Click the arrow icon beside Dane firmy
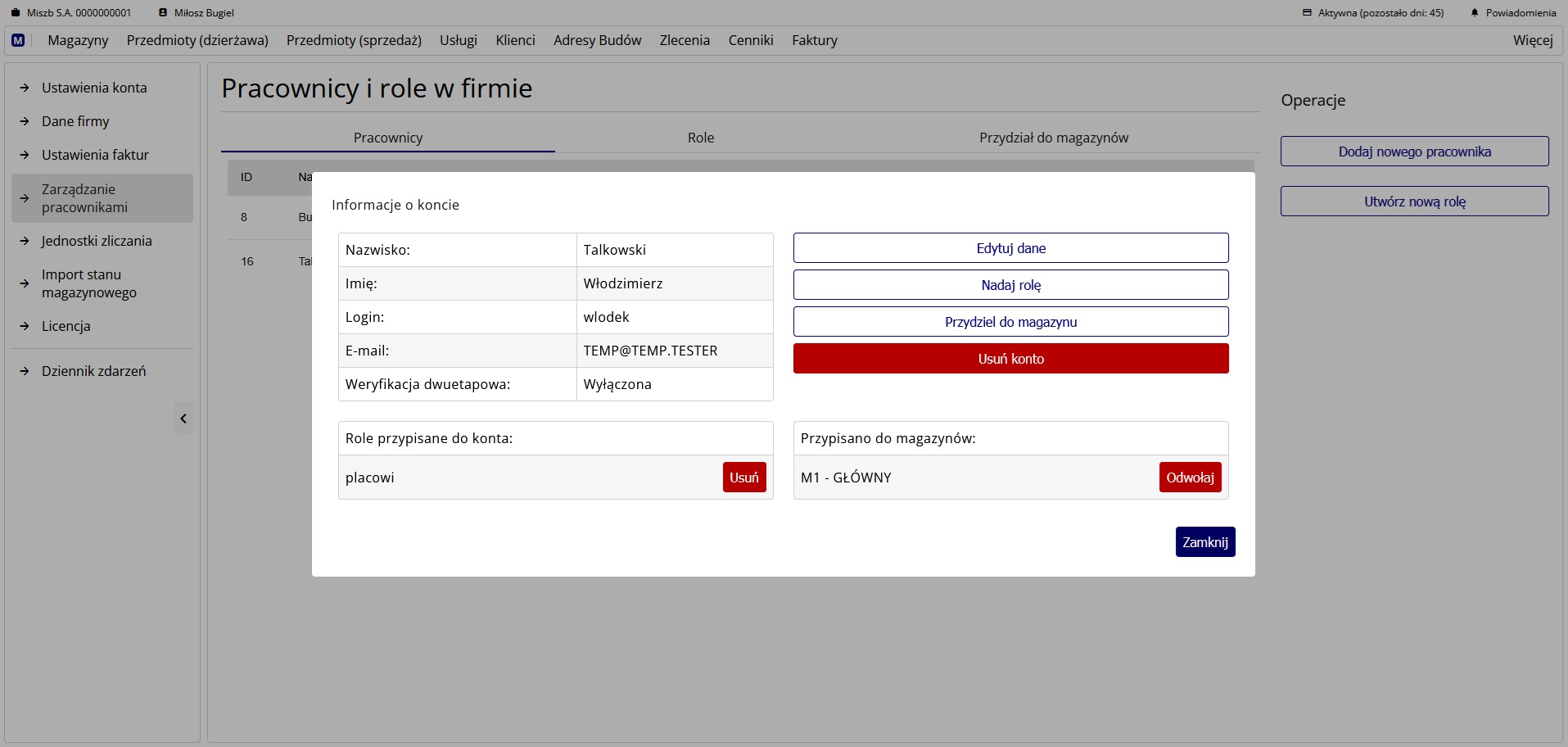The height and width of the screenshot is (747, 1568). pyautogui.click(x=25, y=121)
